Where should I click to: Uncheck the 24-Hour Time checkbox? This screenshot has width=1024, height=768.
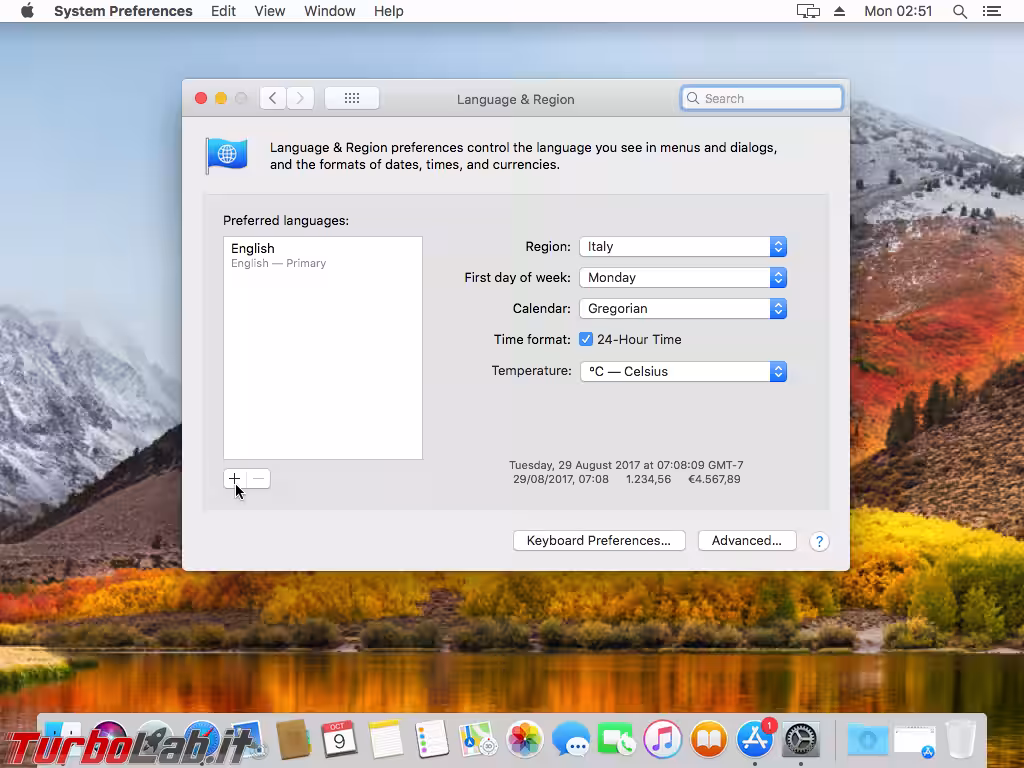point(586,339)
